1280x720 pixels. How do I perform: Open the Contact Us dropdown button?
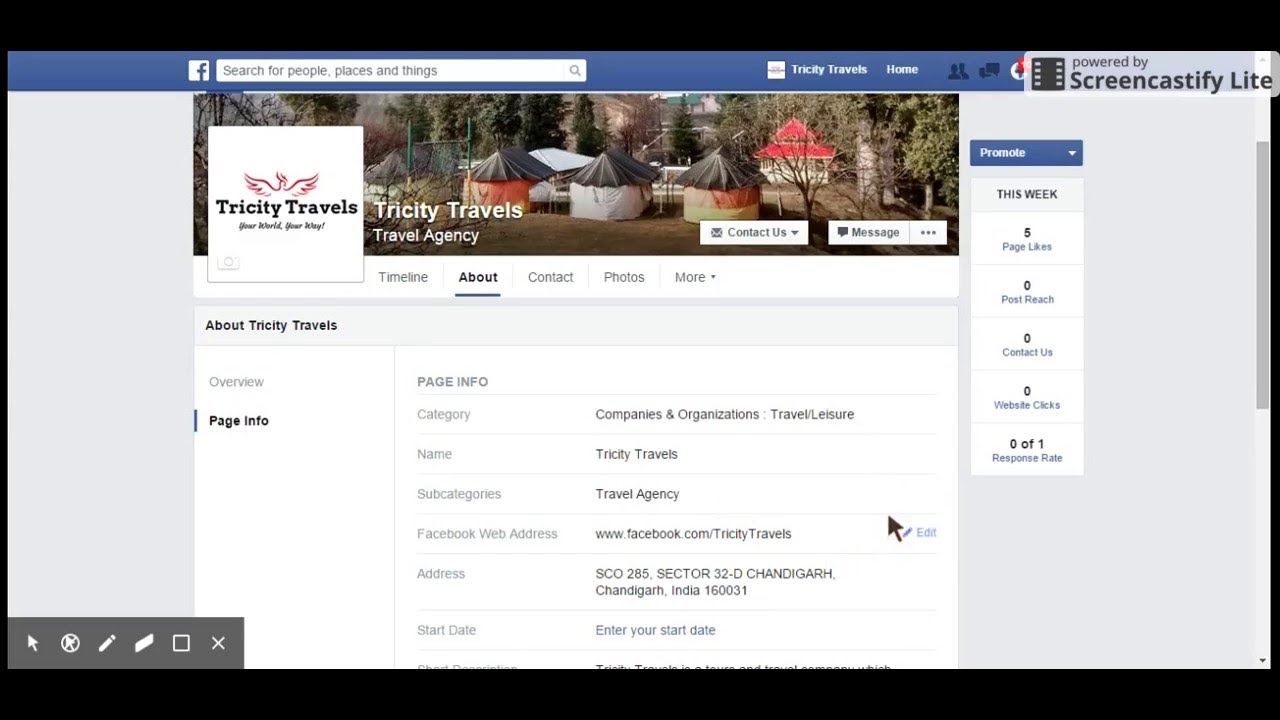pyautogui.click(x=754, y=233)
